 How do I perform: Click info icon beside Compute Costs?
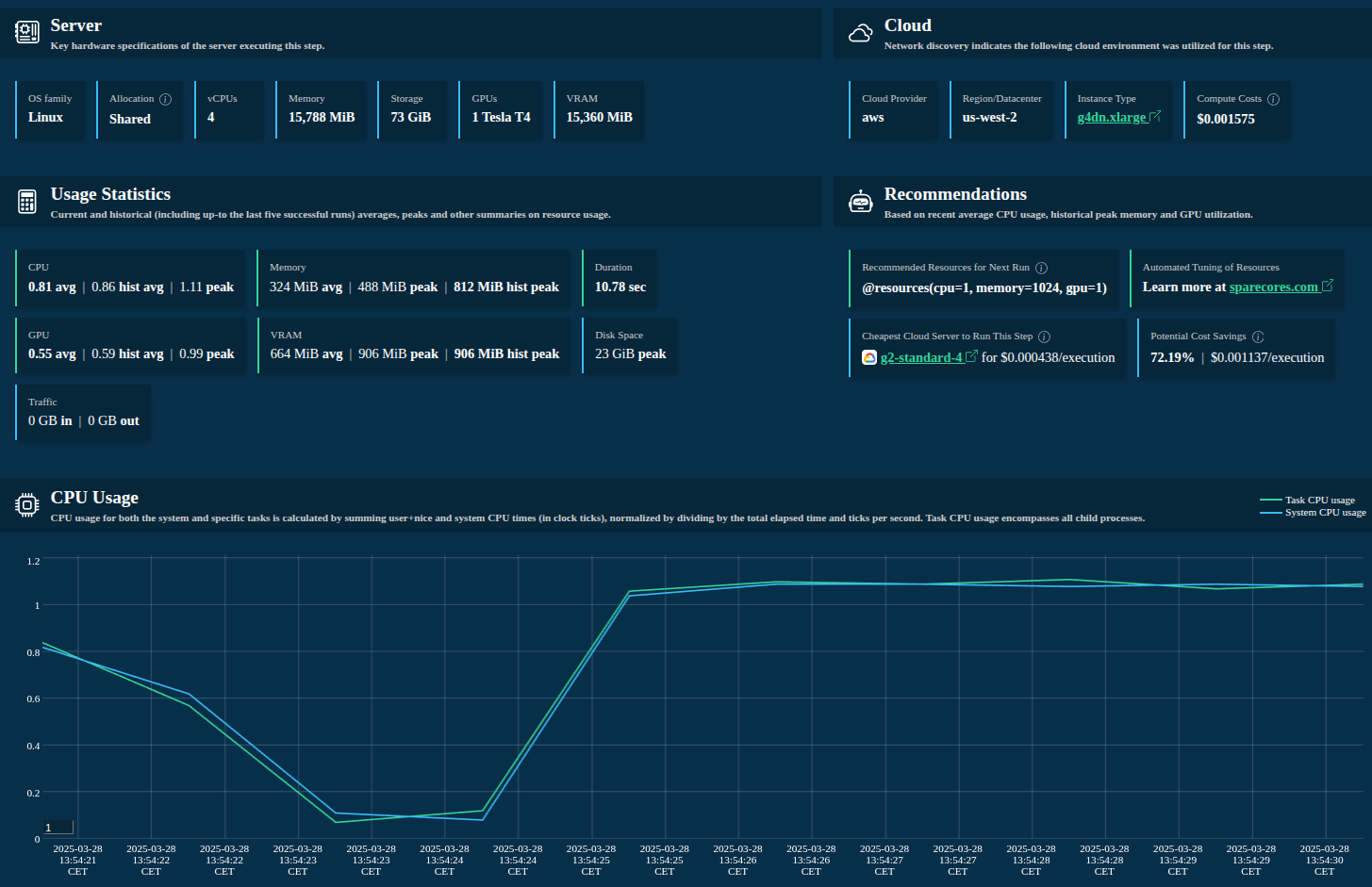[1273, 99]
